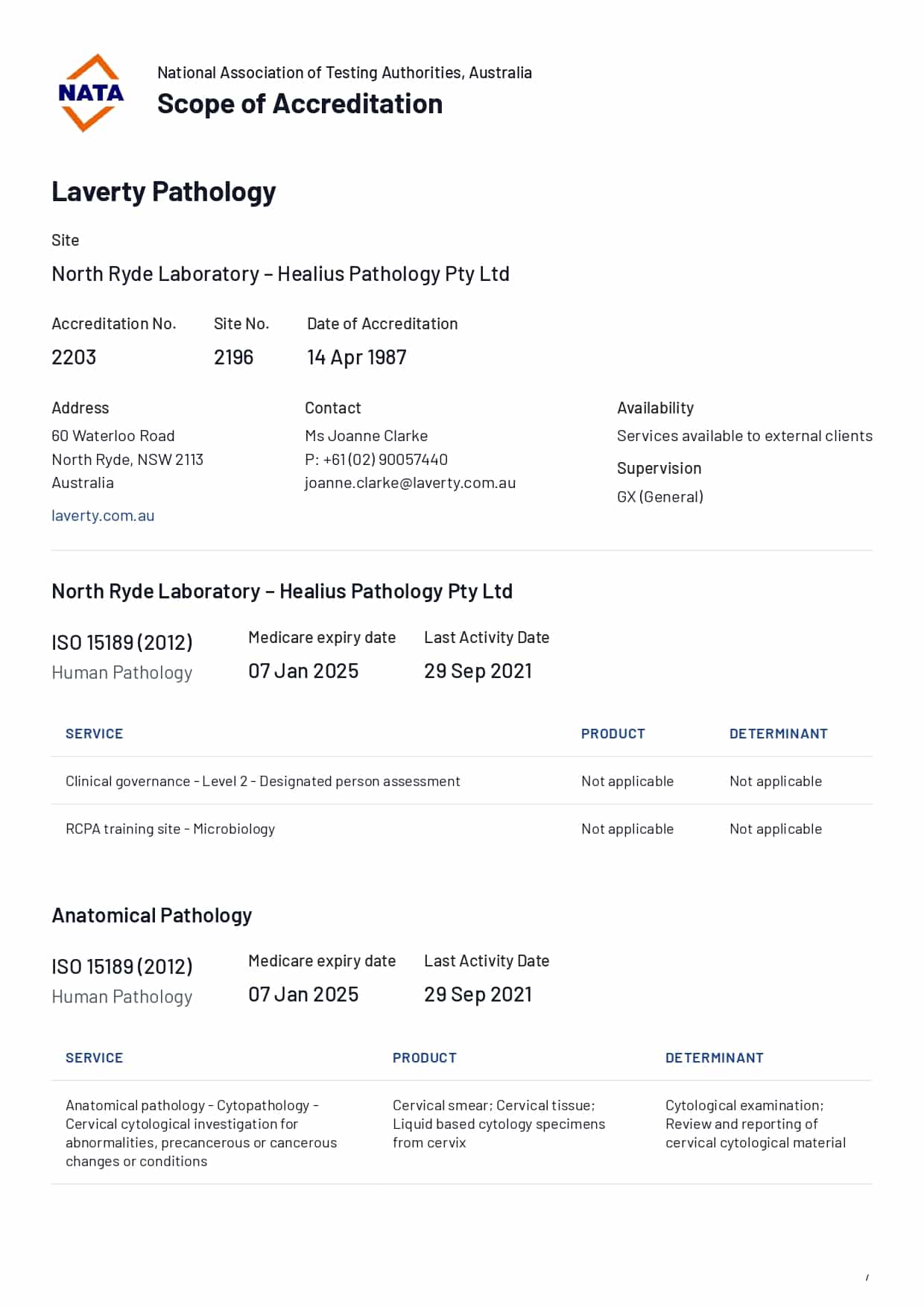Click the 60 Waterloo Road address line
The width and height of the screenshot is (924, 1307).
[113, 435]
